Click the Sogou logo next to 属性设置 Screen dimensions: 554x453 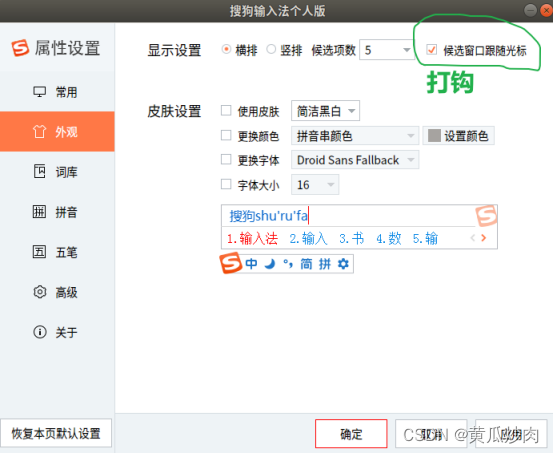point(20,48)
